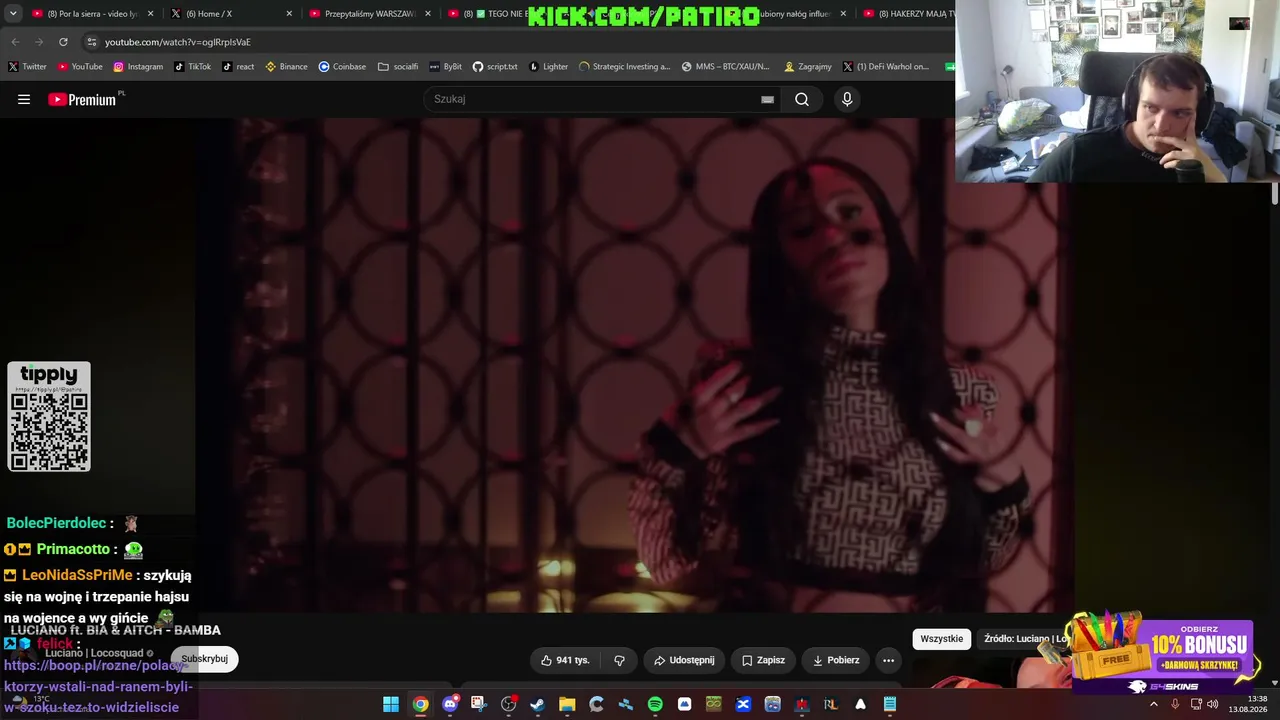Close the Home / X tab
This screenshot has width=1280, height=720.
click(289, 14)
